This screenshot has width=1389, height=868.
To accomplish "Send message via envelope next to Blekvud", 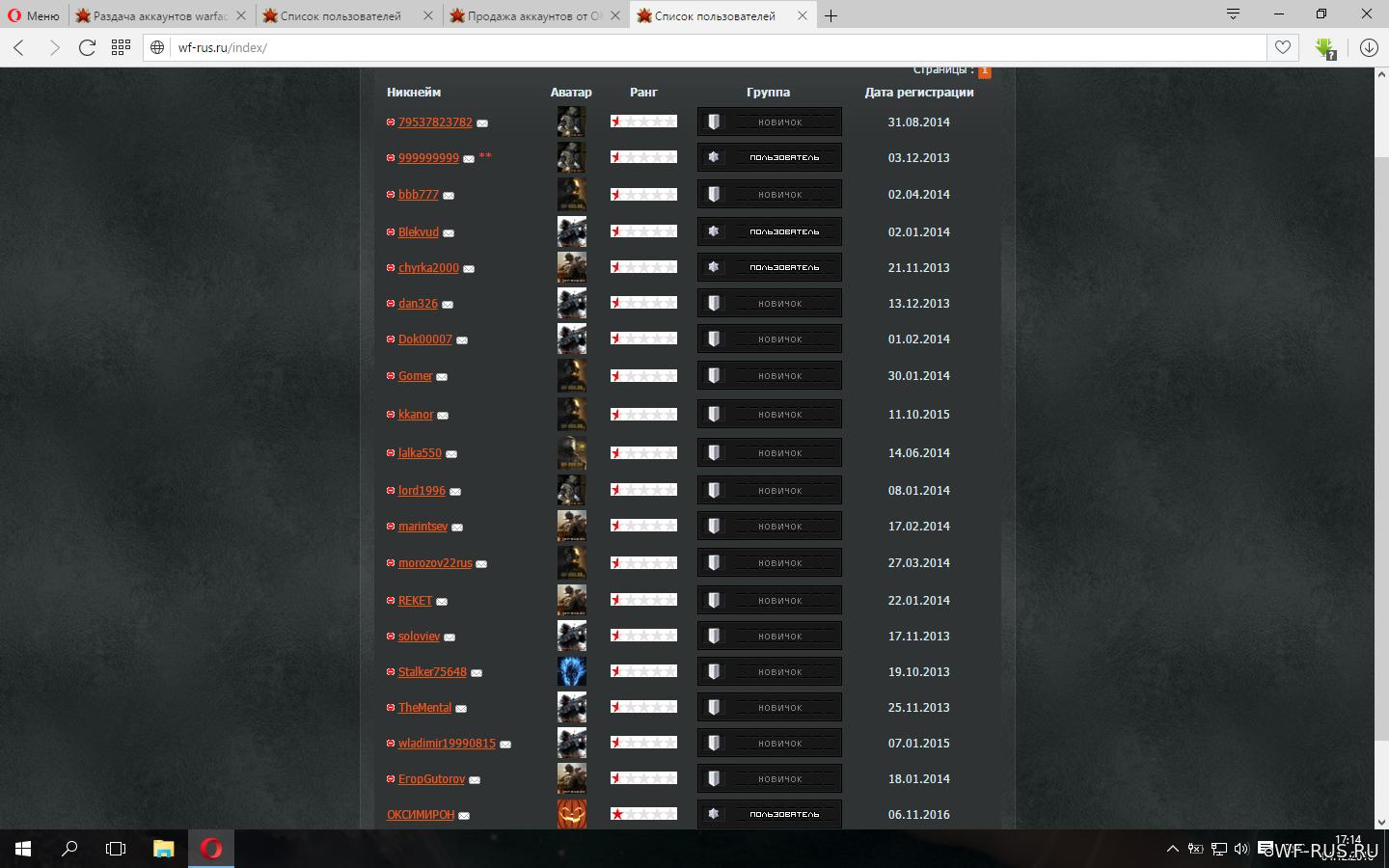I will (x=449, y=233).
